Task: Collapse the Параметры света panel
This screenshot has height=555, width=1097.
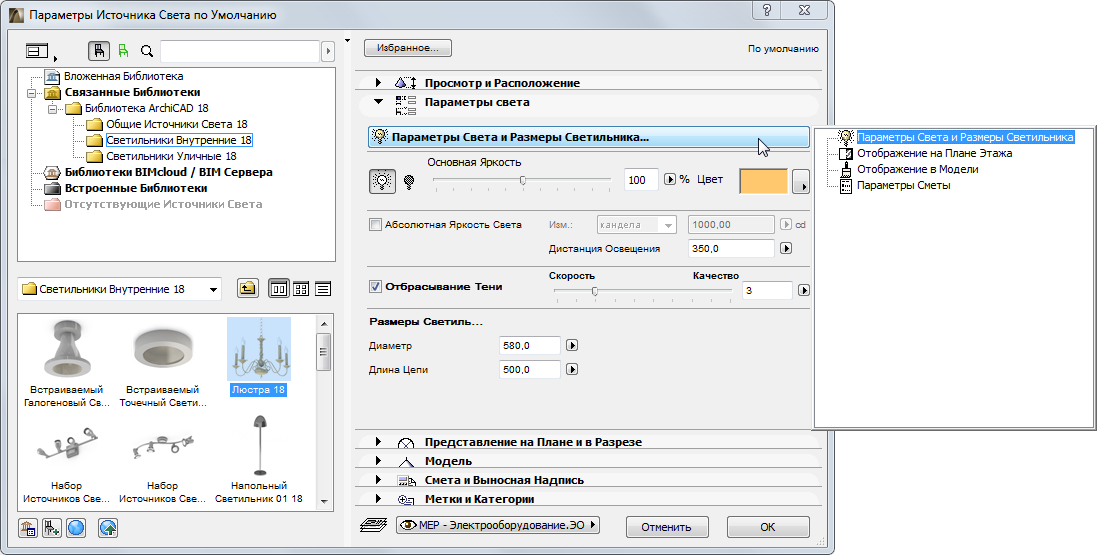Action: pos(378,102)
